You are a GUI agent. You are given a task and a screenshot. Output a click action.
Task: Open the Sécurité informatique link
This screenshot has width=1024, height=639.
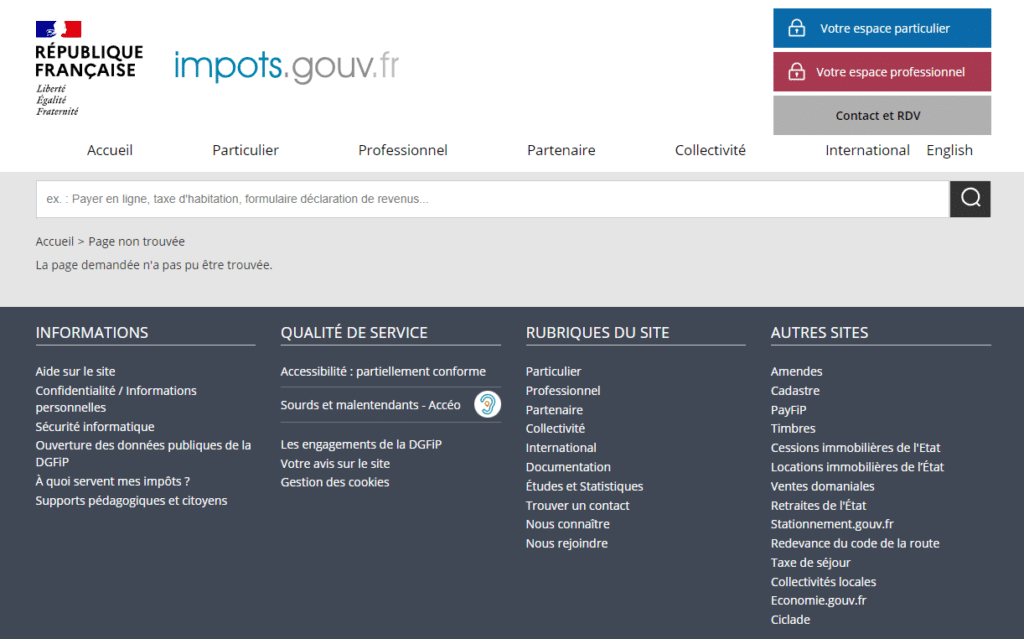(95, 427)
